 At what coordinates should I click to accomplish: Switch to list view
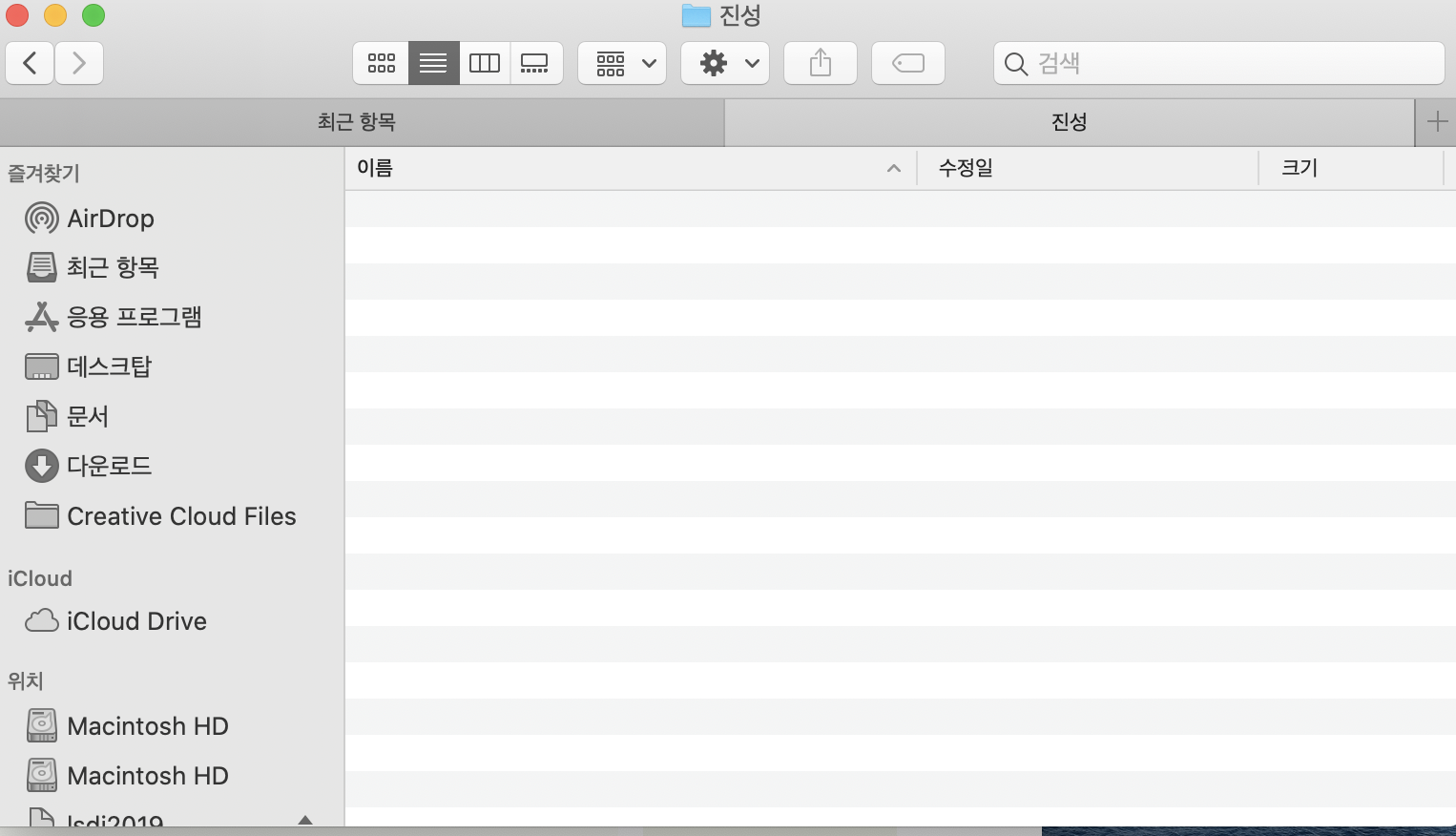pyautogui.click(x=434, y=64)
